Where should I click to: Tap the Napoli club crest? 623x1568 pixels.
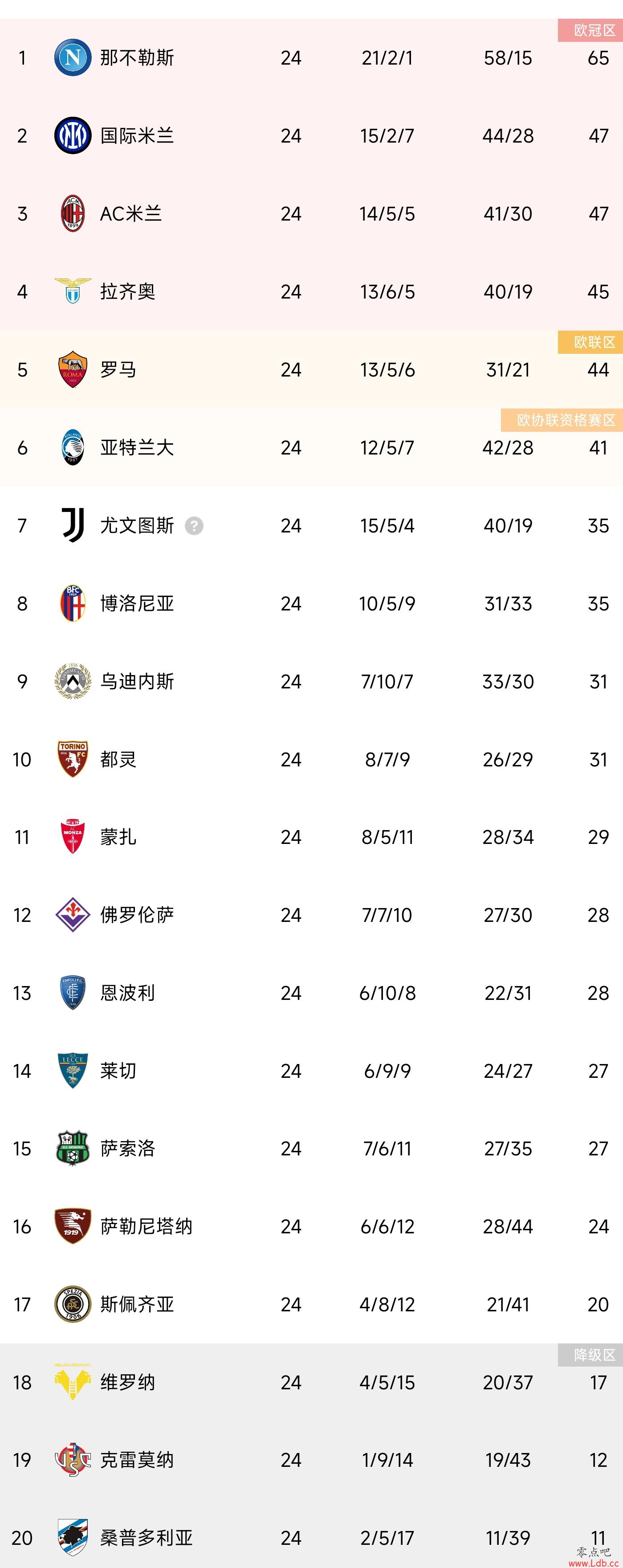(x=73, y=58)
